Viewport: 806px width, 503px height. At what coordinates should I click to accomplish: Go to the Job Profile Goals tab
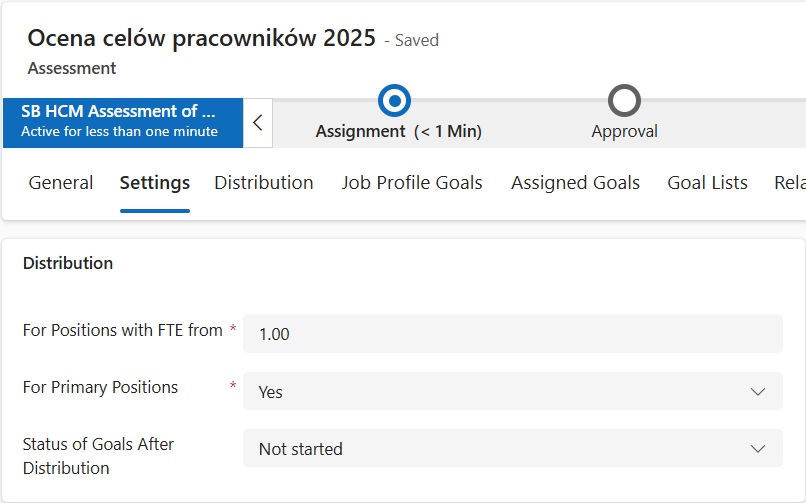point(412,183)
